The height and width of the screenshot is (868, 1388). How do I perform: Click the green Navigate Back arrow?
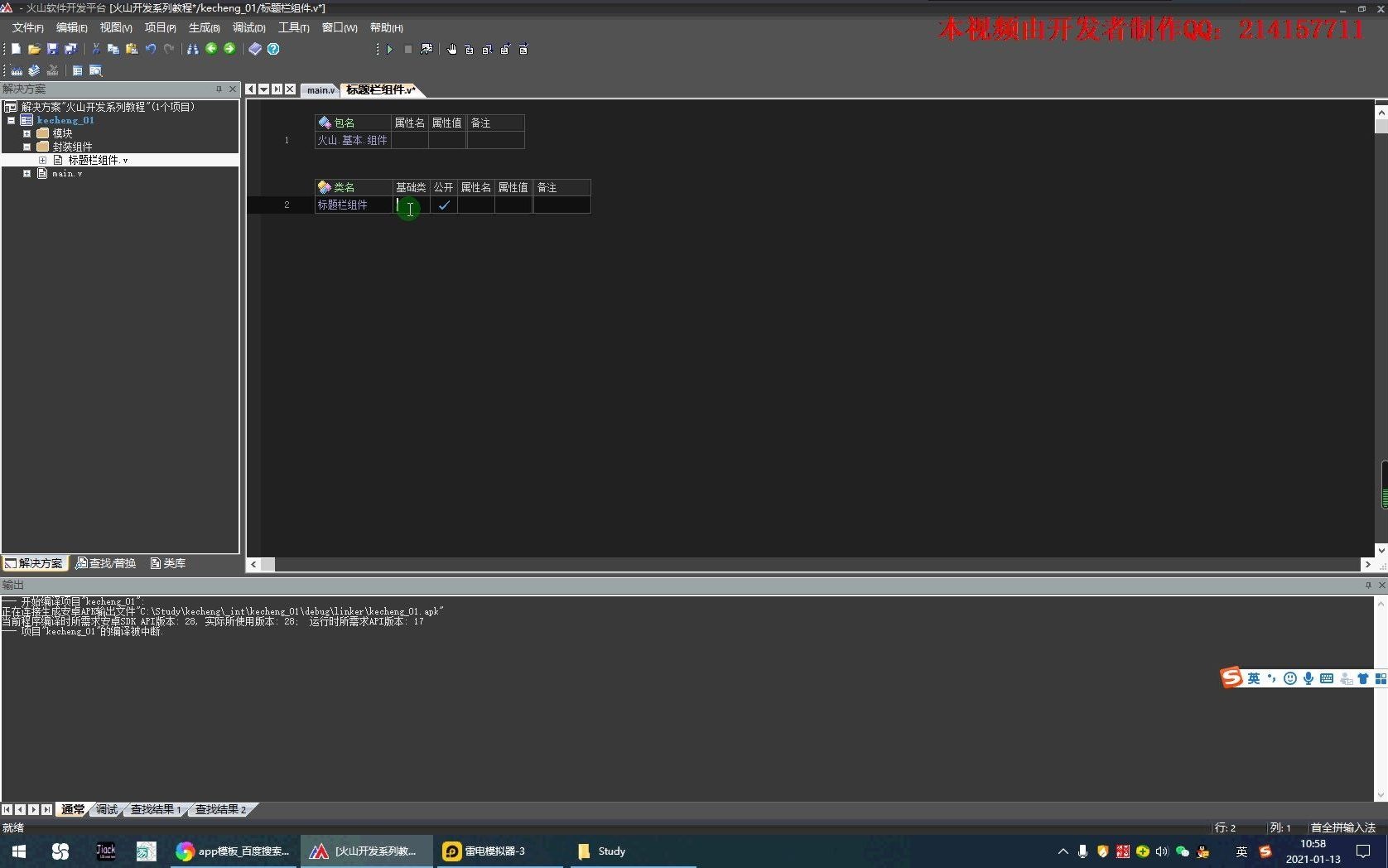[x=211, y=49]
